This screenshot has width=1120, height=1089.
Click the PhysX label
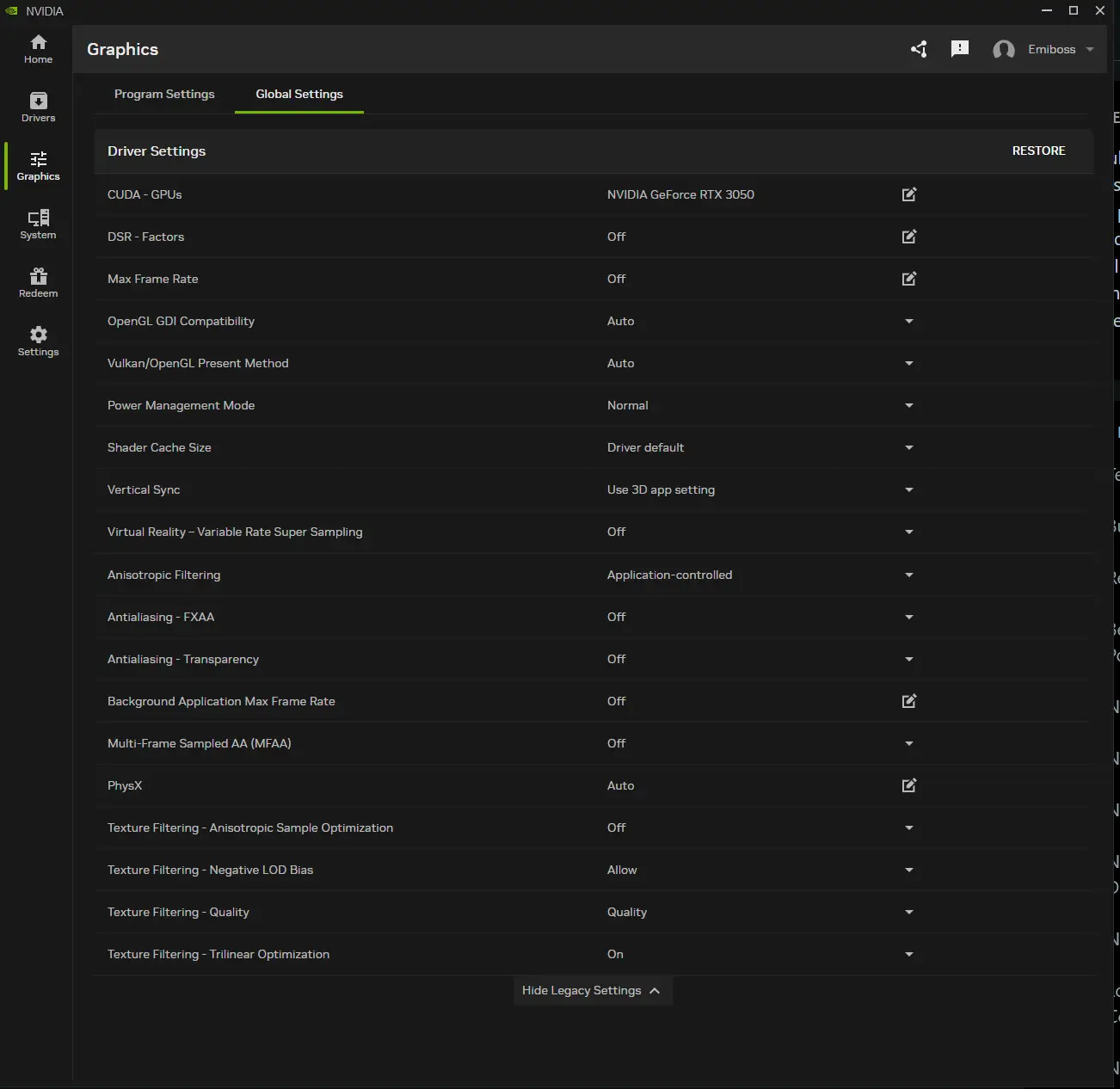(125, 785)
